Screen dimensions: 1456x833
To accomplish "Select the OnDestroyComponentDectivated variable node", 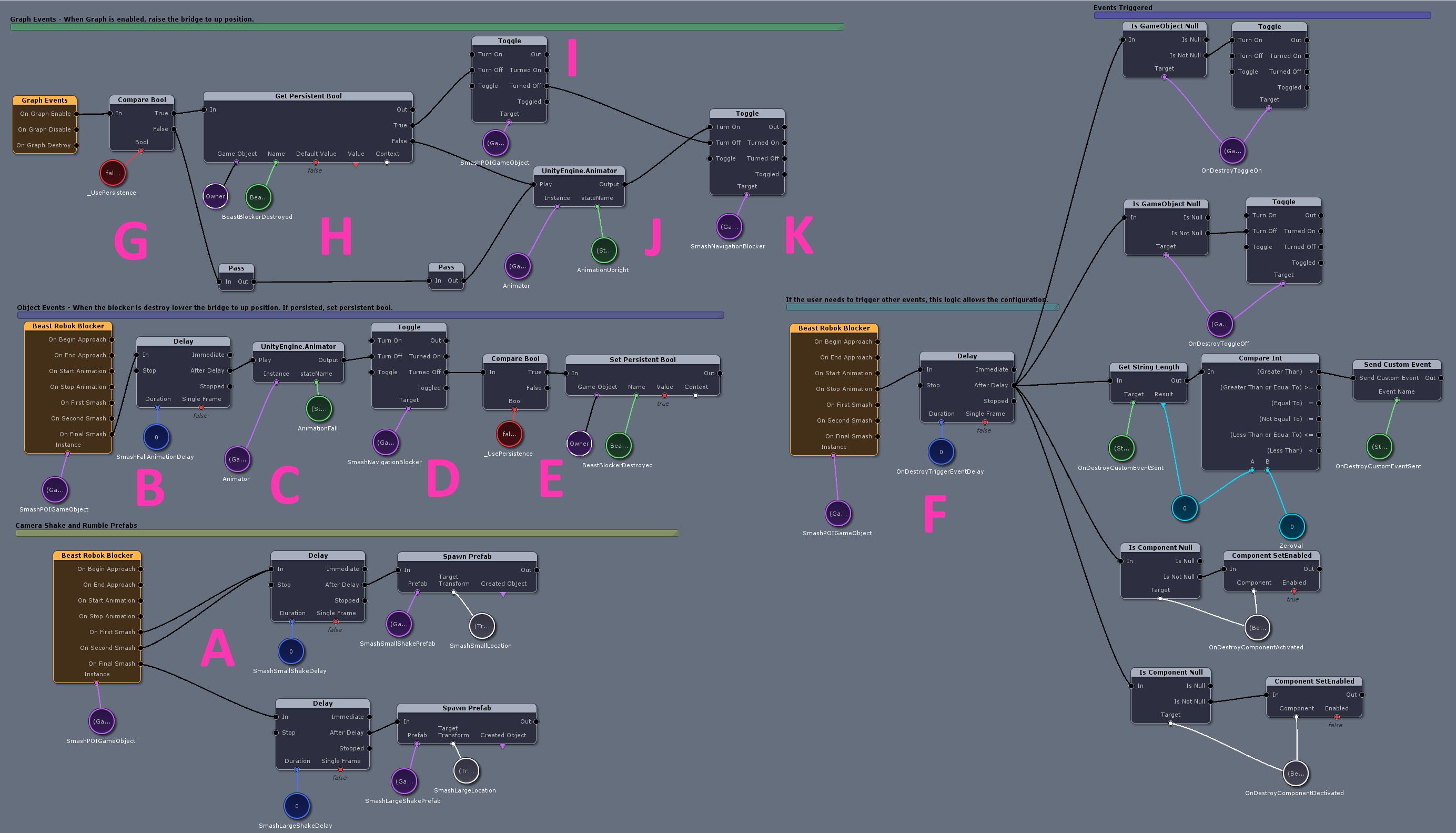I will pyautogui.click(x=1295, y=774).
